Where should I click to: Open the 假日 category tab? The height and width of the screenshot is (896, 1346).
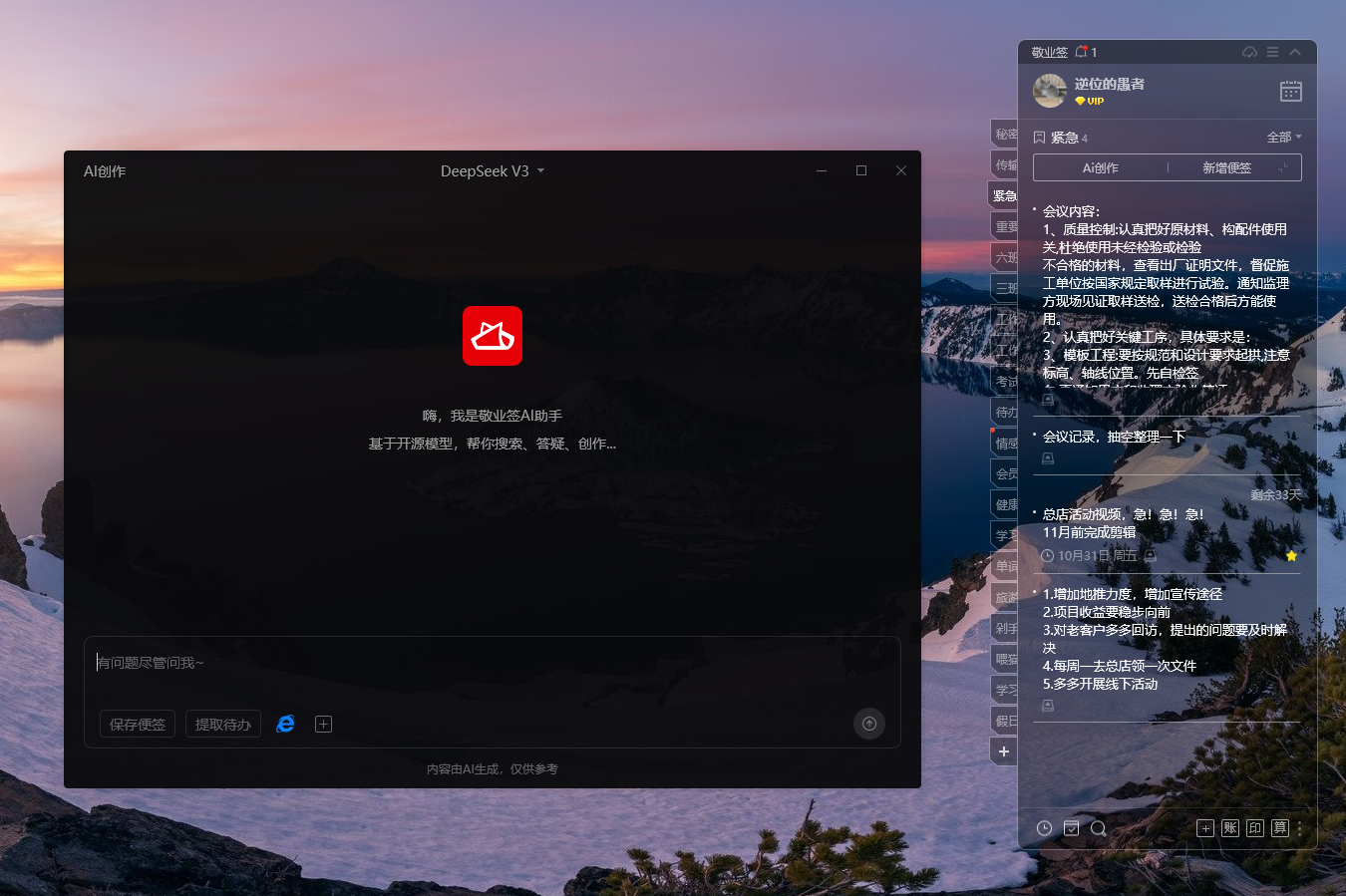pyautogui.click(x=1005, y=721)
